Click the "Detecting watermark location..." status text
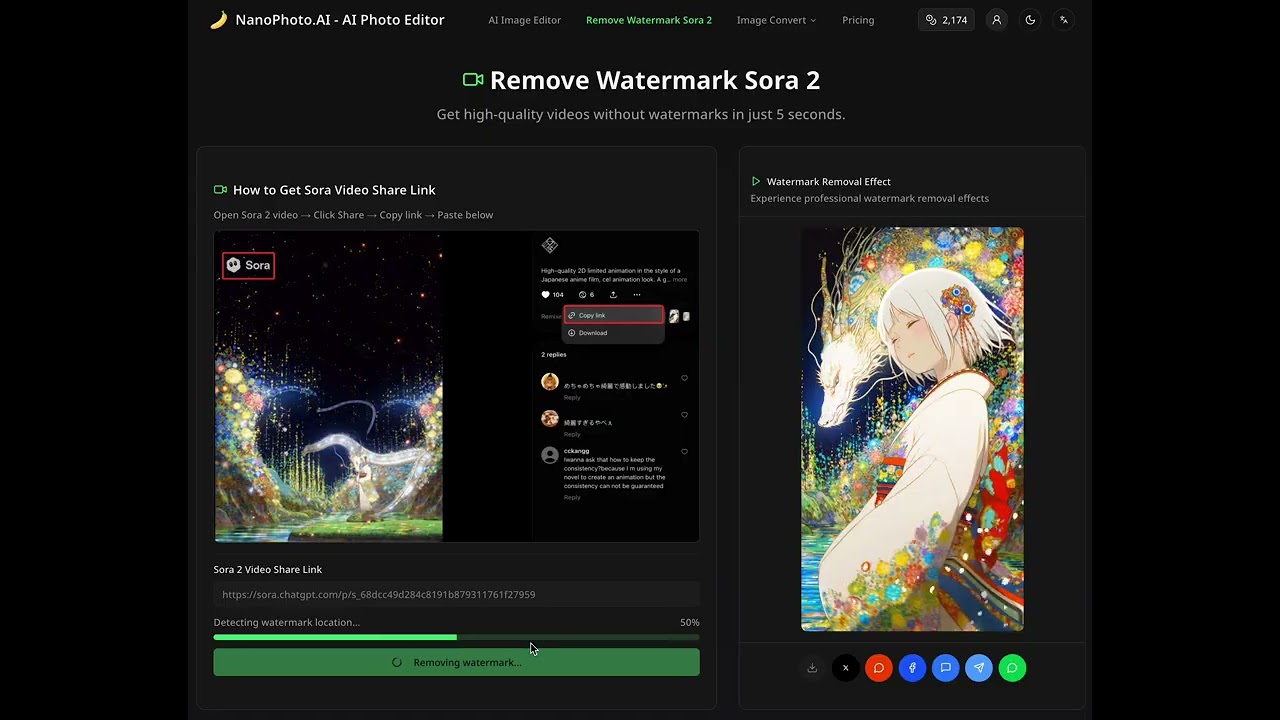1280x720 pixels. click(x=287, y=622)
